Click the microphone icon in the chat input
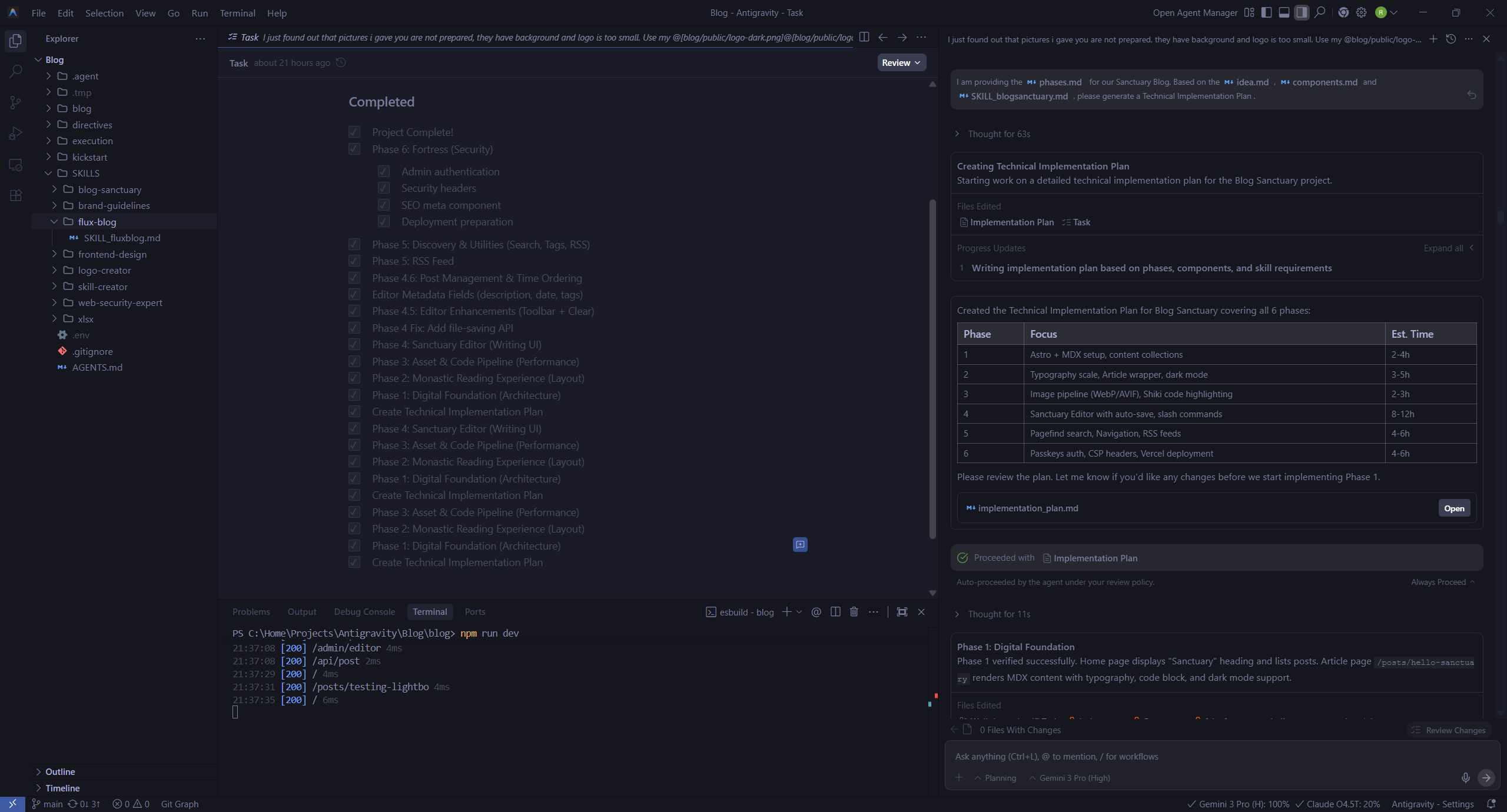This screenshot has width=1507, height=812. click(x=1465, y=777)
